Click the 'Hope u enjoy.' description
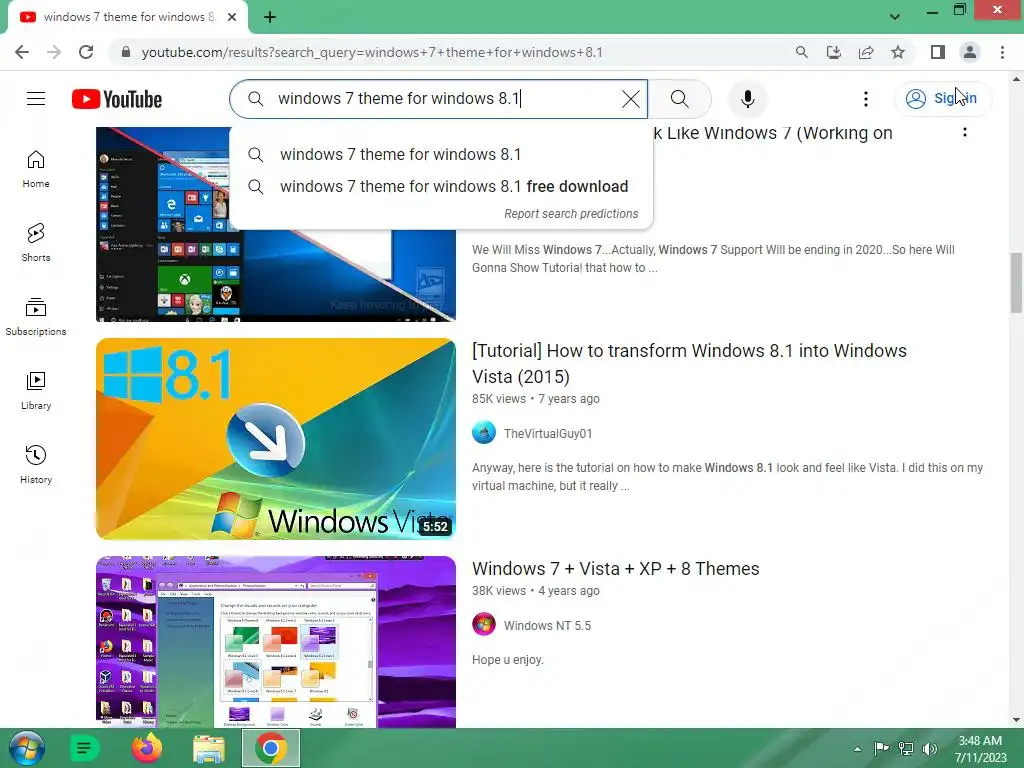Viewport: 1024px width, 768px height. click(508, 660)
